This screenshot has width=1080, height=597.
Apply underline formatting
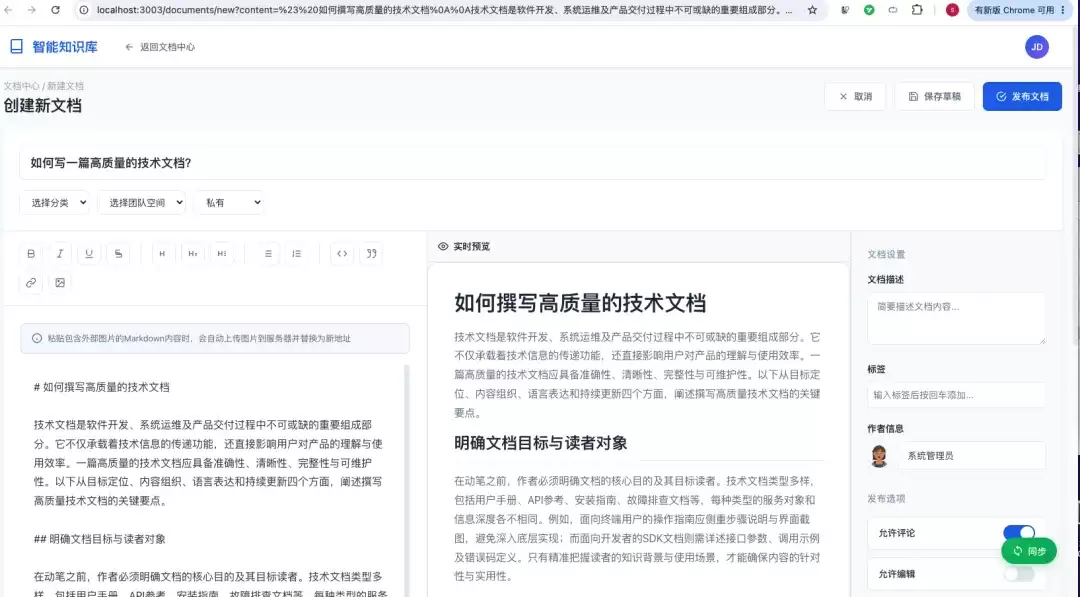click(89, 253)
